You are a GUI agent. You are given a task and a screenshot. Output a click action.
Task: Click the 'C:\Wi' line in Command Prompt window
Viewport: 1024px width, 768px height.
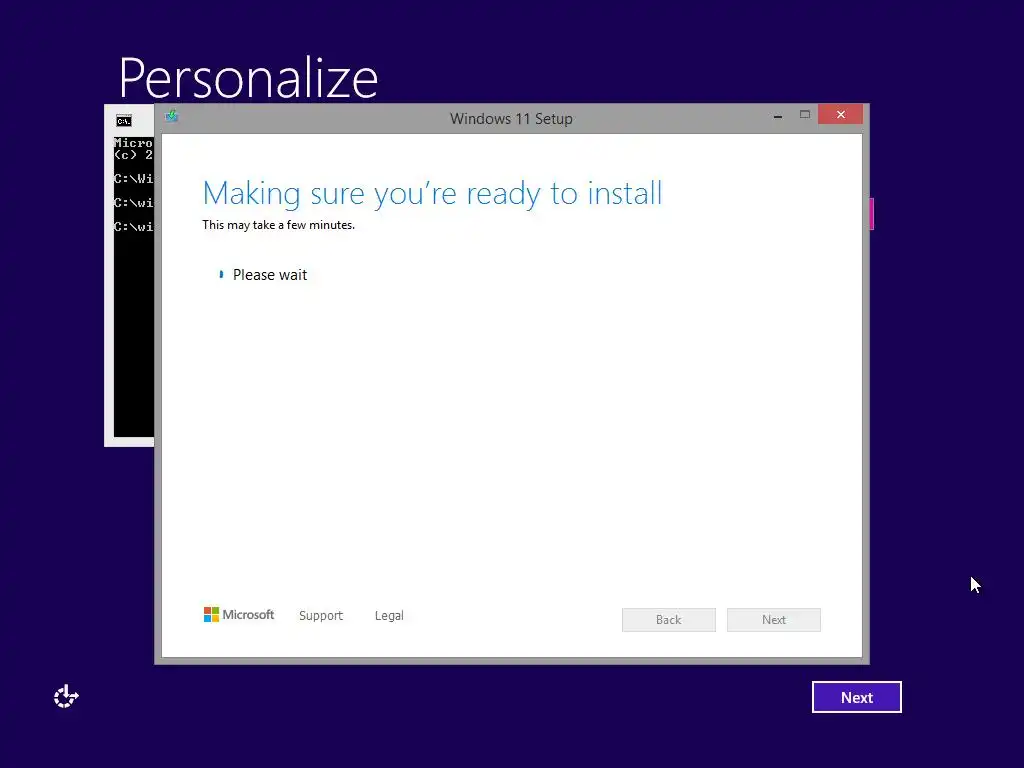point(133,178)
